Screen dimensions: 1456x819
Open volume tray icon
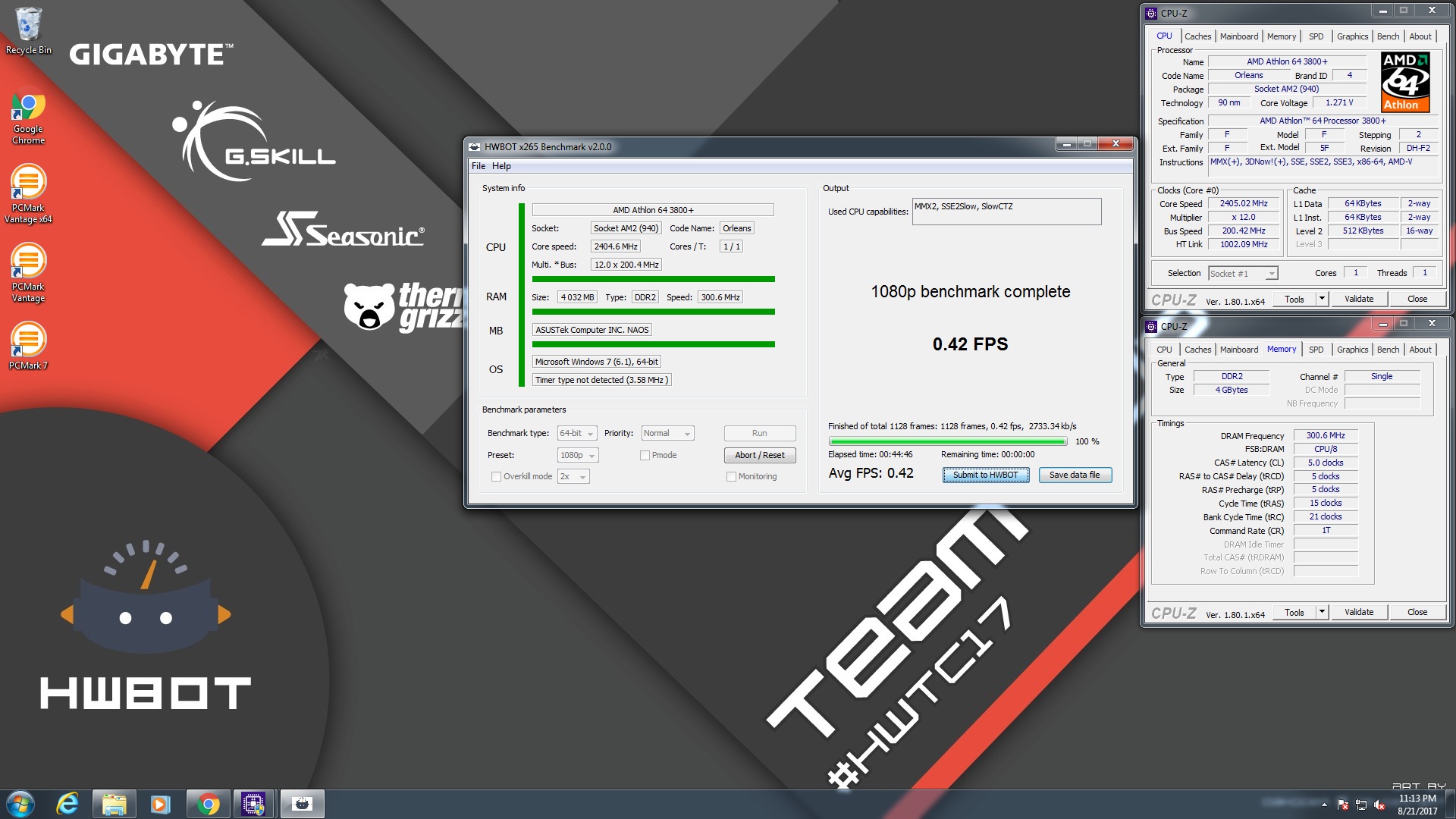(1379, 805)
